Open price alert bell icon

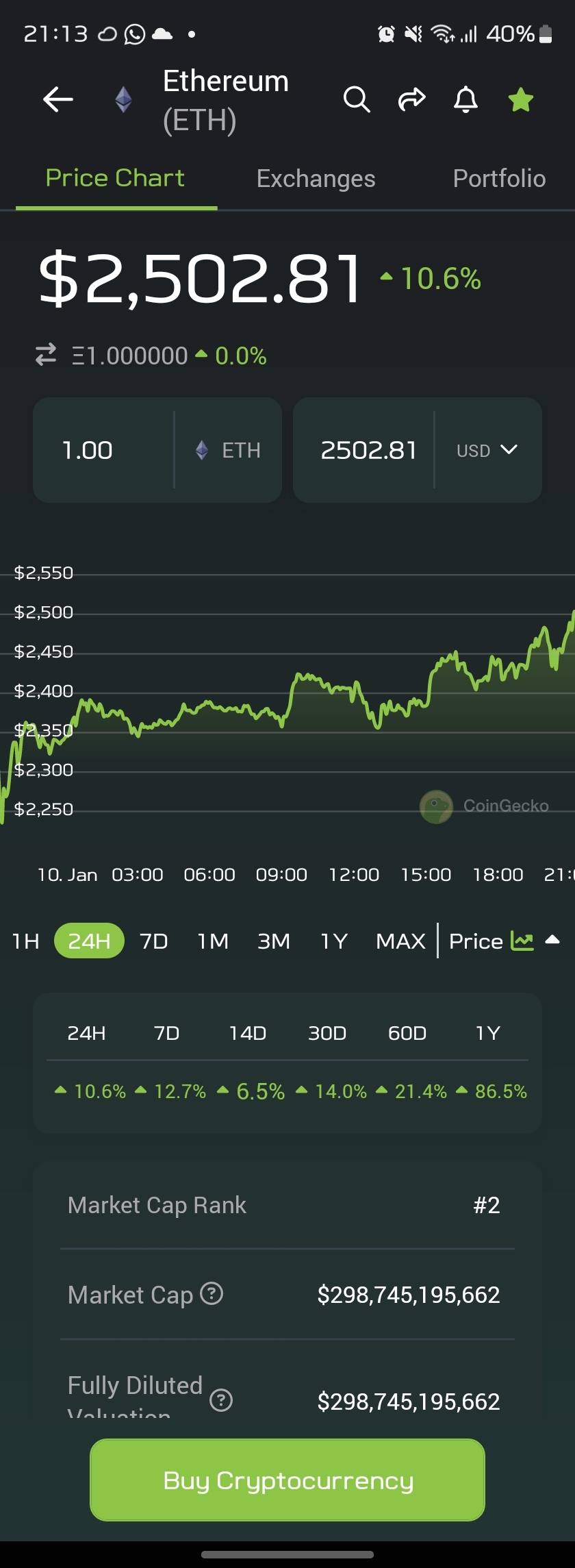pyautogui.click(x=466, y=100)
